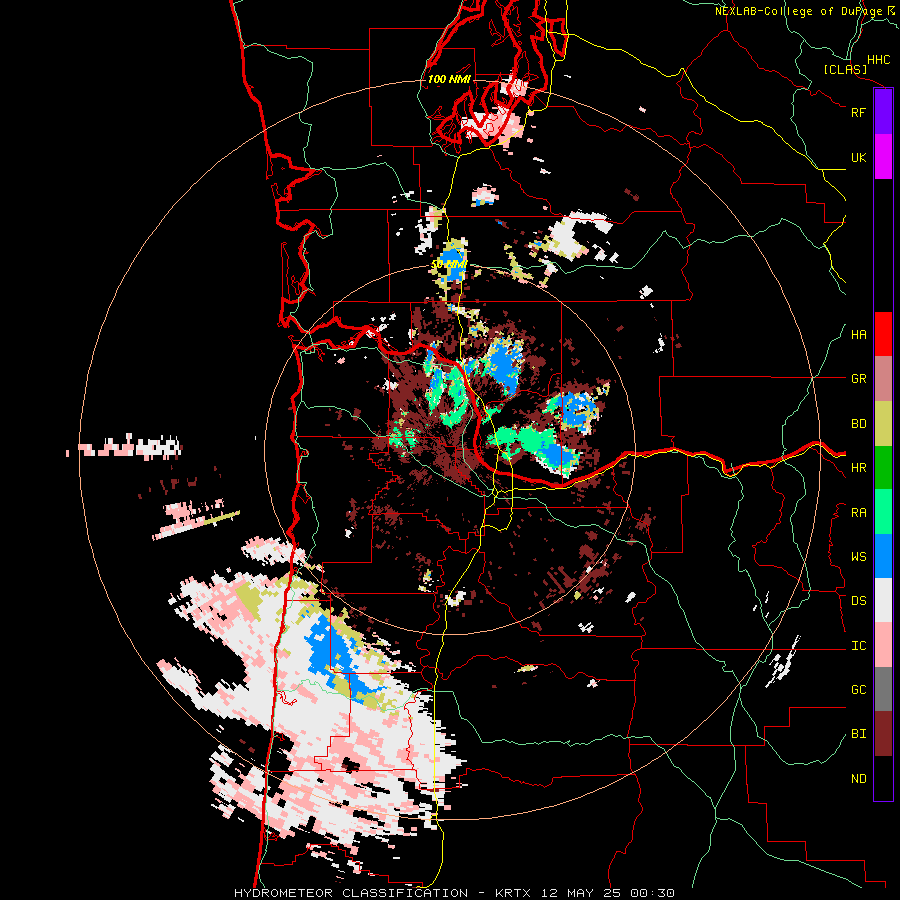This screenshot has height=900, width=900.
Task: Pick the WS blue legend swatch
Action: pyautogui.click(x=883, y=556)
